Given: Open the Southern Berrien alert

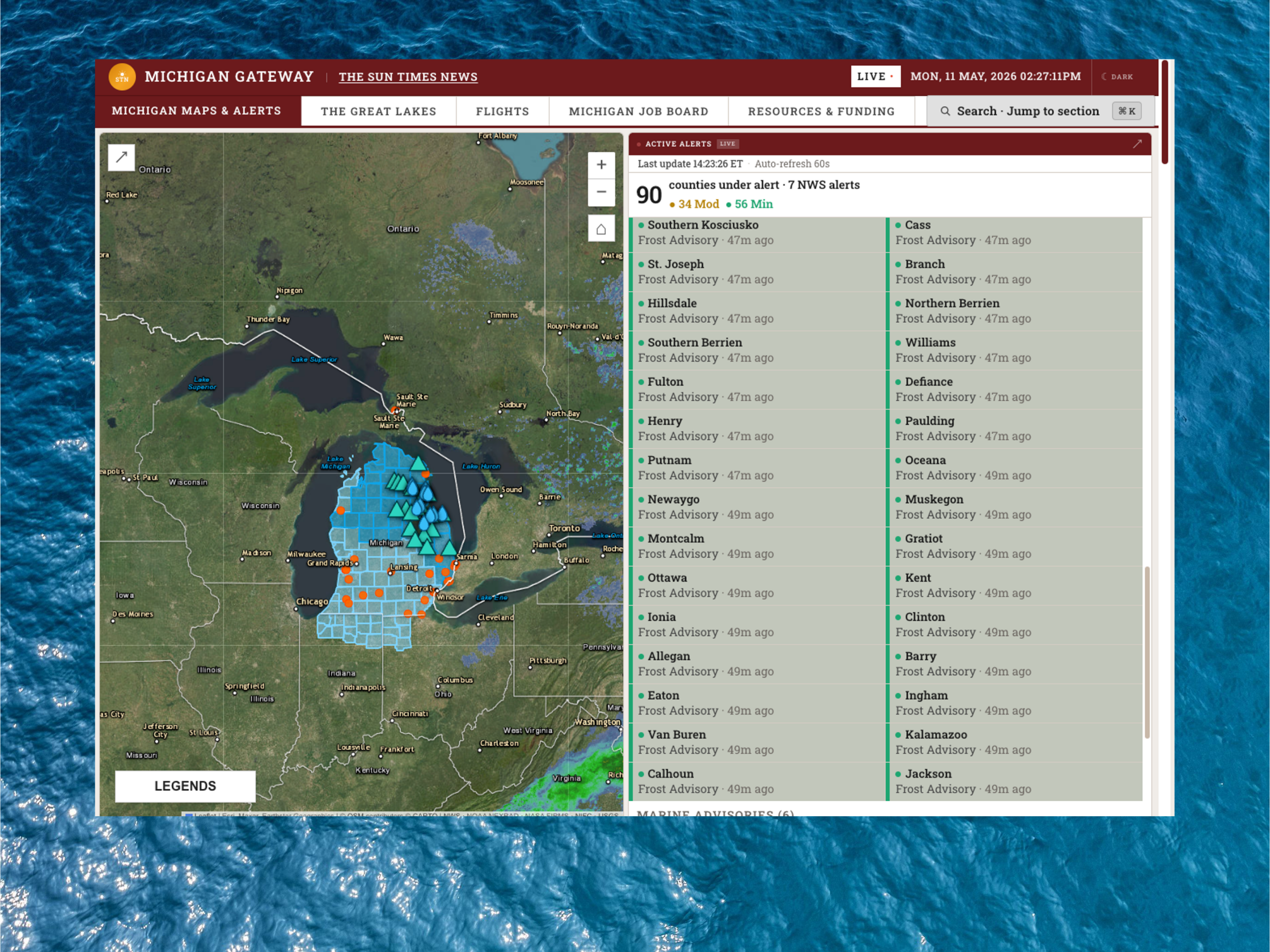Looking at the screenshot, I should point(758,350).
